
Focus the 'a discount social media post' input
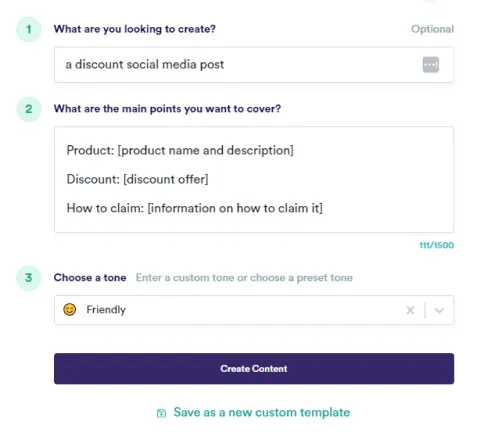click(254, 65)
